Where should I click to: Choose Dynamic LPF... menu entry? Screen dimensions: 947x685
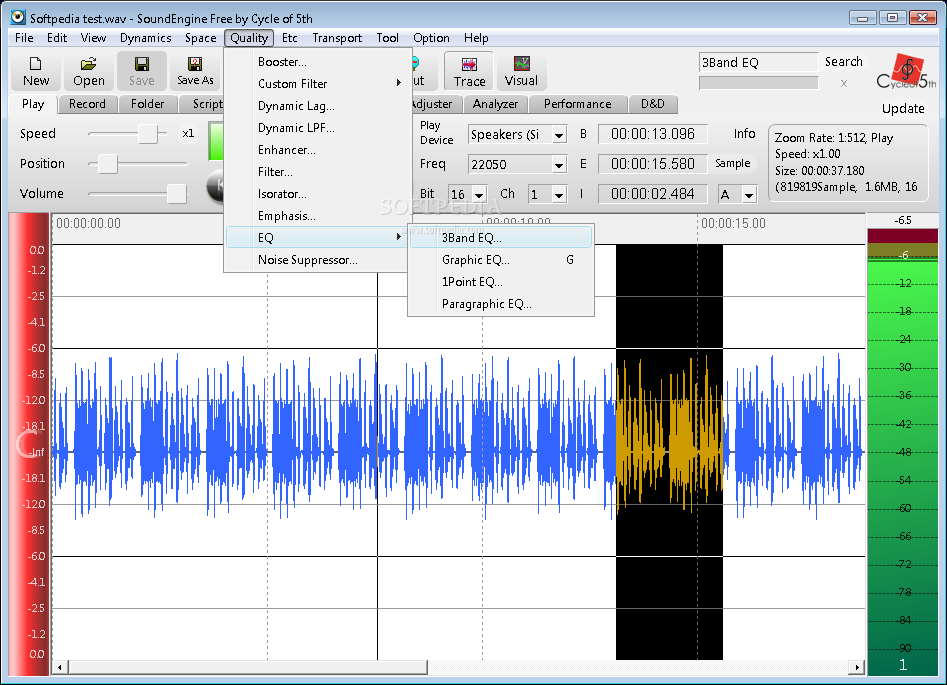pyautogui.click(x=316, y=128)
